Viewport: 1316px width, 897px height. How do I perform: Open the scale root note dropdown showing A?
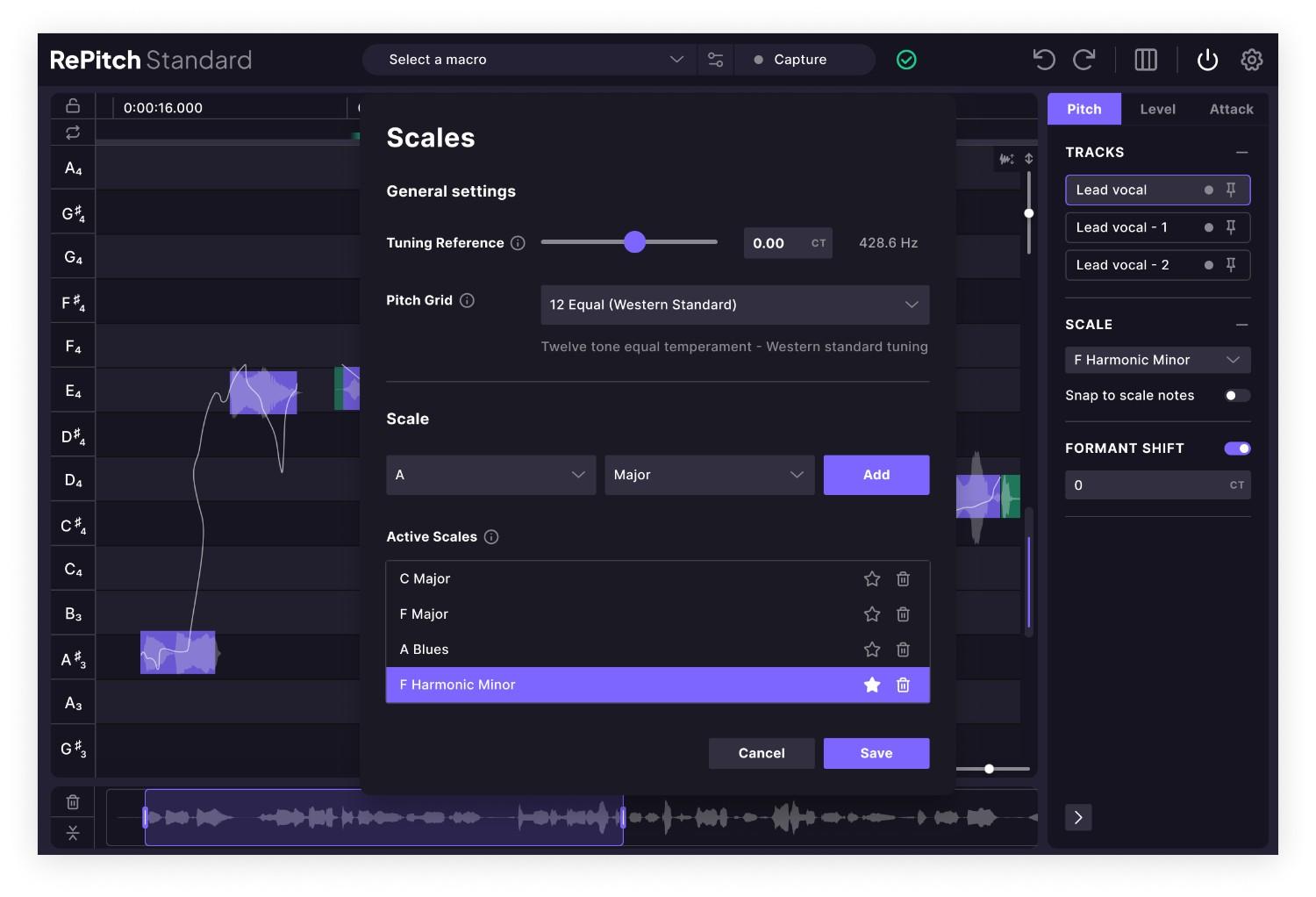click(x=490, y=475)
